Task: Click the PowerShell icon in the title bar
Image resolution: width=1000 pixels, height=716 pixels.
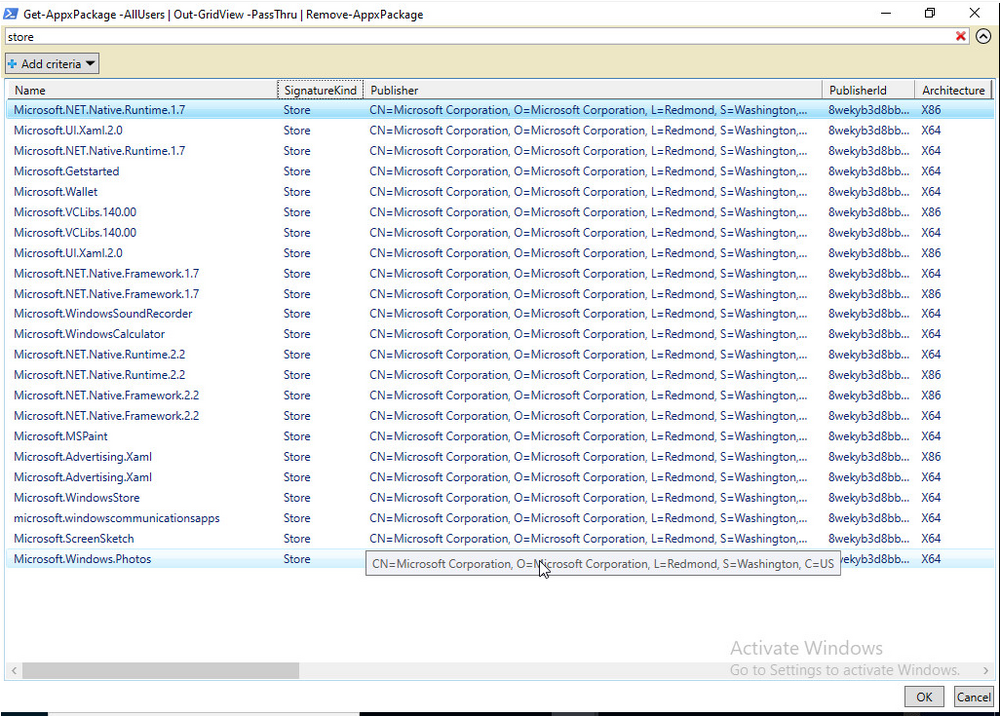Action: coord(10,13)
